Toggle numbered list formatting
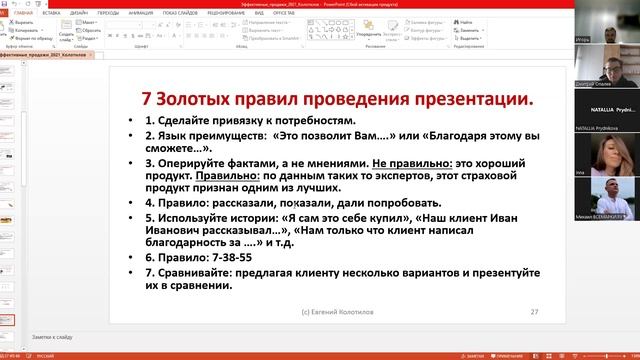The width and height of the screenshot is (640, 360). click(x=201, y=25)
